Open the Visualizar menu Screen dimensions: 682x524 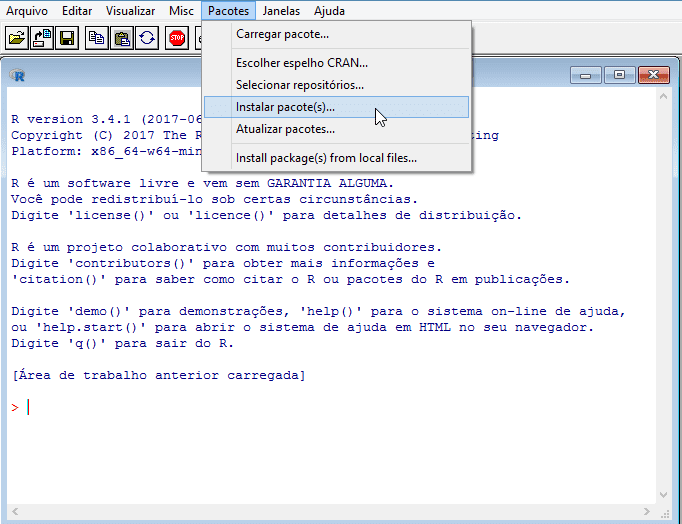(x=130, y=11)
